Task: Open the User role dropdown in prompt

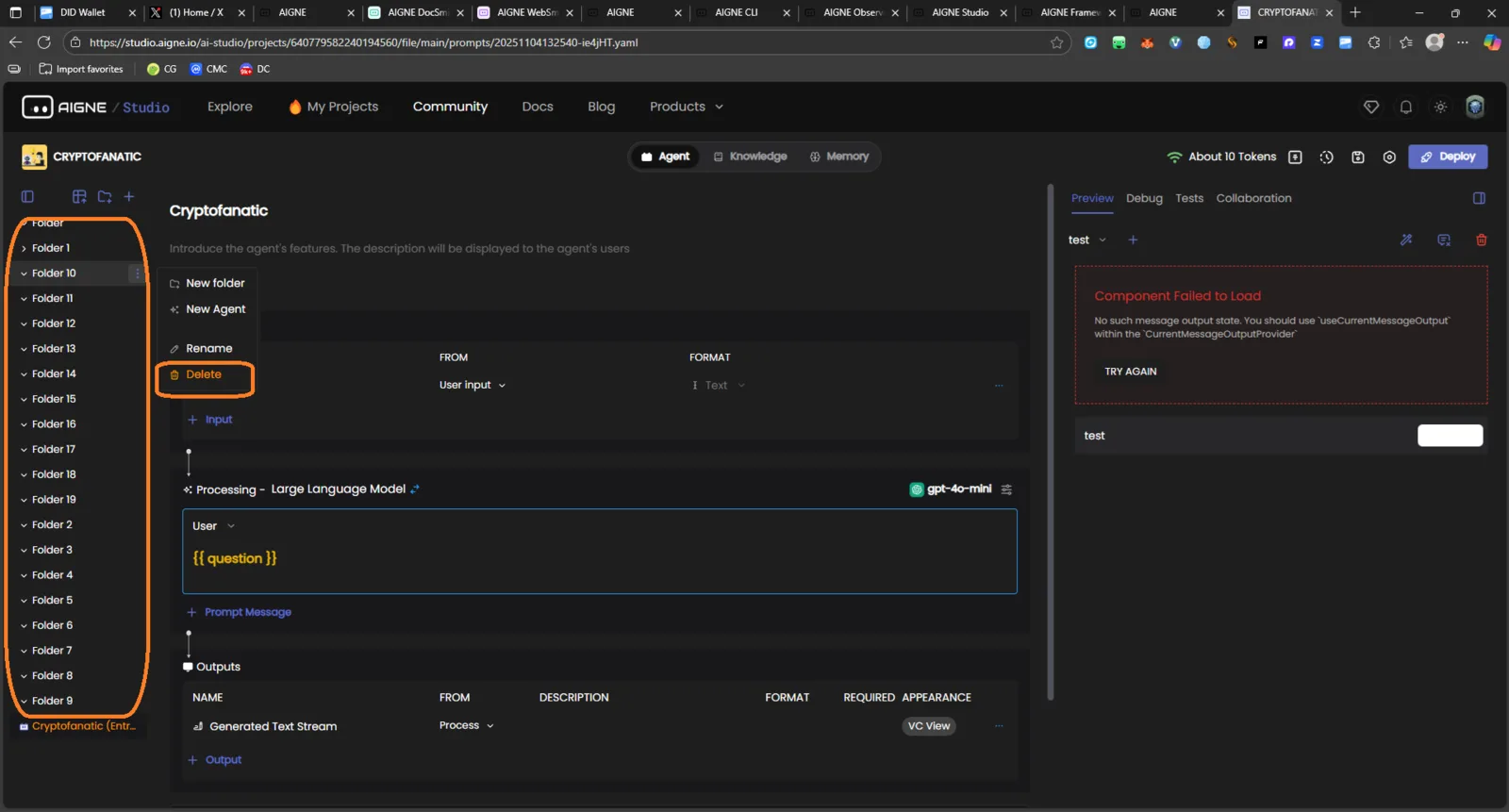Action: (213, 526)
